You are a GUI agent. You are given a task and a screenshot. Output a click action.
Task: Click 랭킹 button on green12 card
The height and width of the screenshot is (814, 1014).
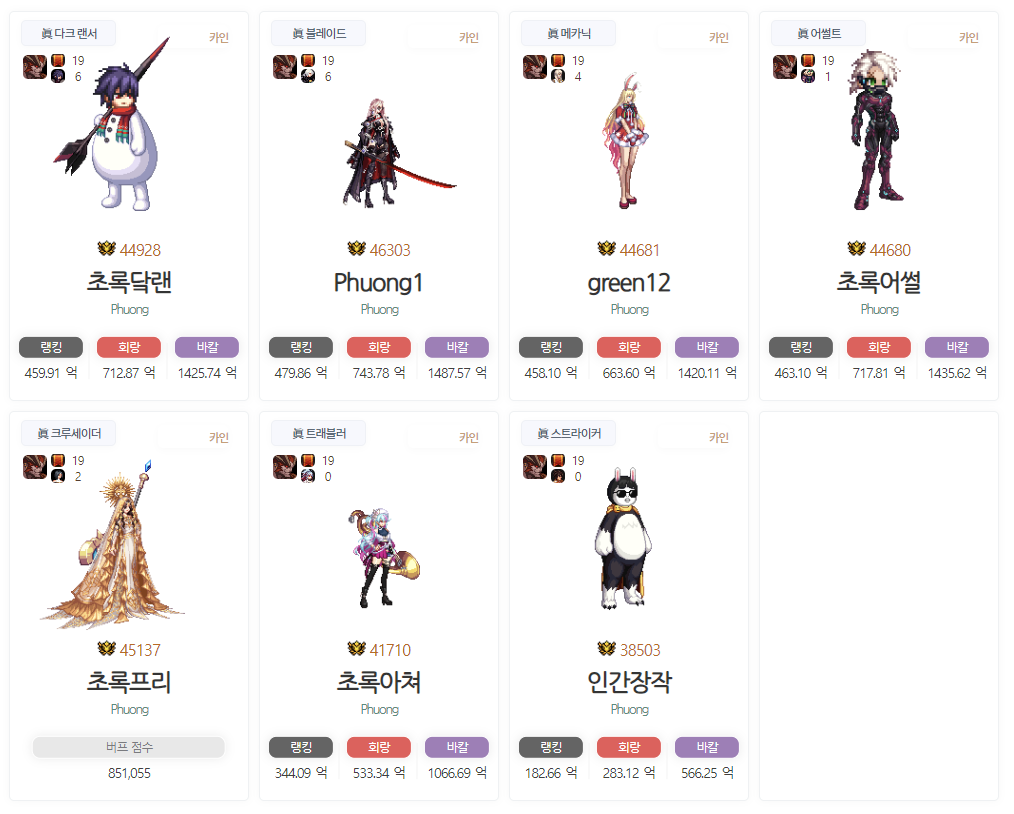(x=551, y=347)
